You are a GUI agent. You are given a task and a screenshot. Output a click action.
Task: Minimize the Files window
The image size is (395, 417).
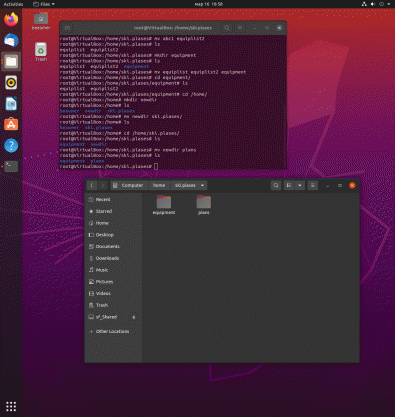[328, 186]
